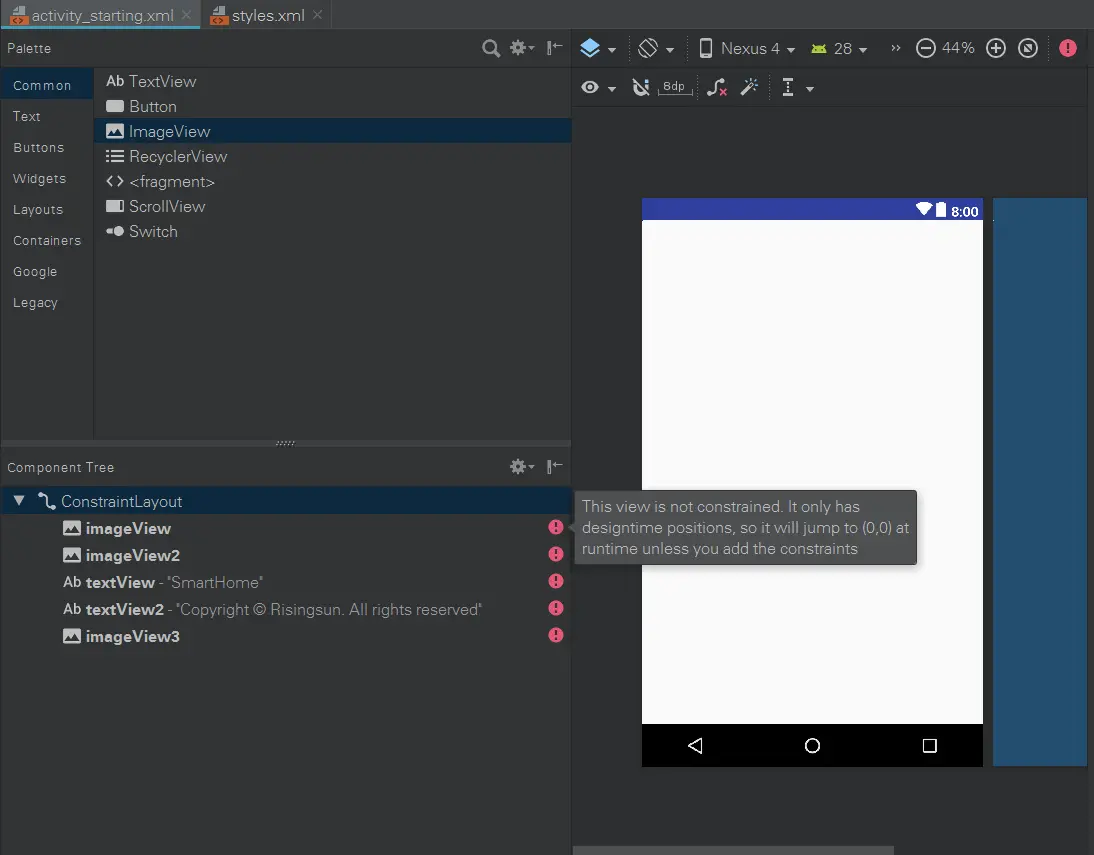Click the zoom to fit screen icon

point(1028,48)
